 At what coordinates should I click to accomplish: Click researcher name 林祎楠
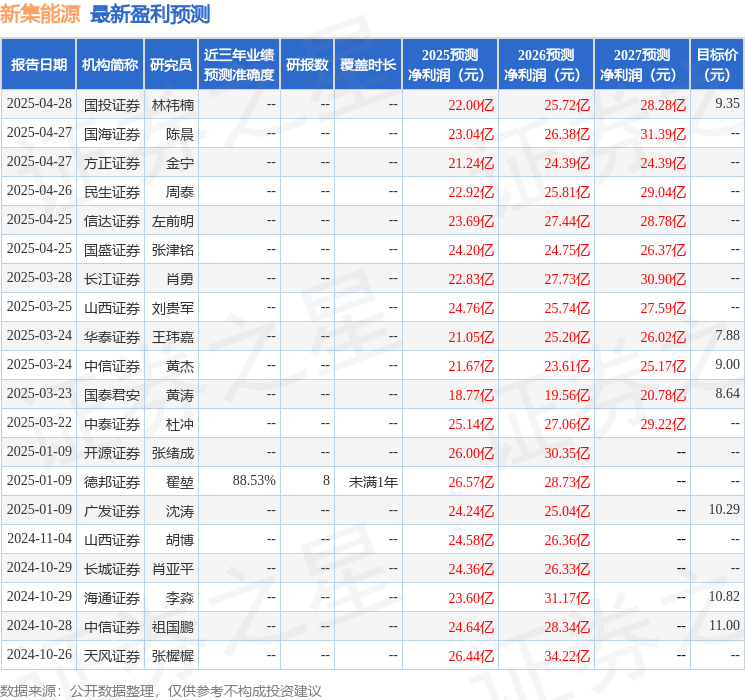click(173, 105)
